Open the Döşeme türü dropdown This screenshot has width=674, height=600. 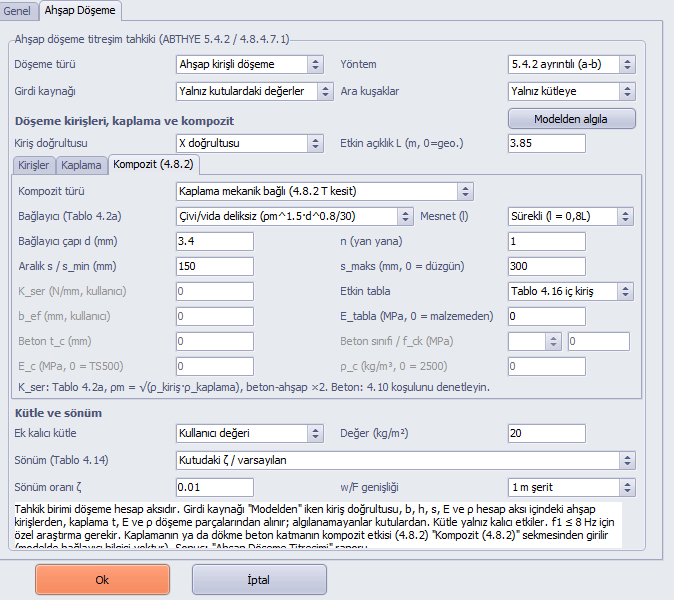(x=249, y=64)
